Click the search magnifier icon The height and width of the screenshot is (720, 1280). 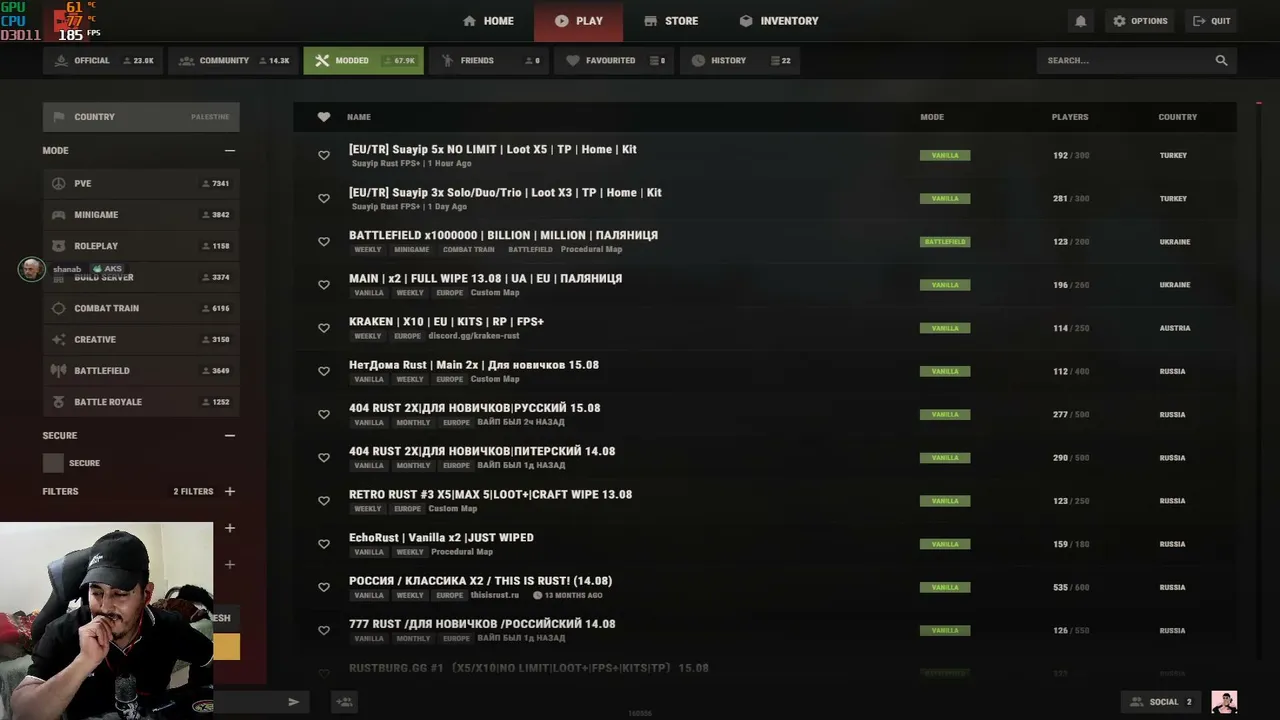click(x=1221, y=61)
